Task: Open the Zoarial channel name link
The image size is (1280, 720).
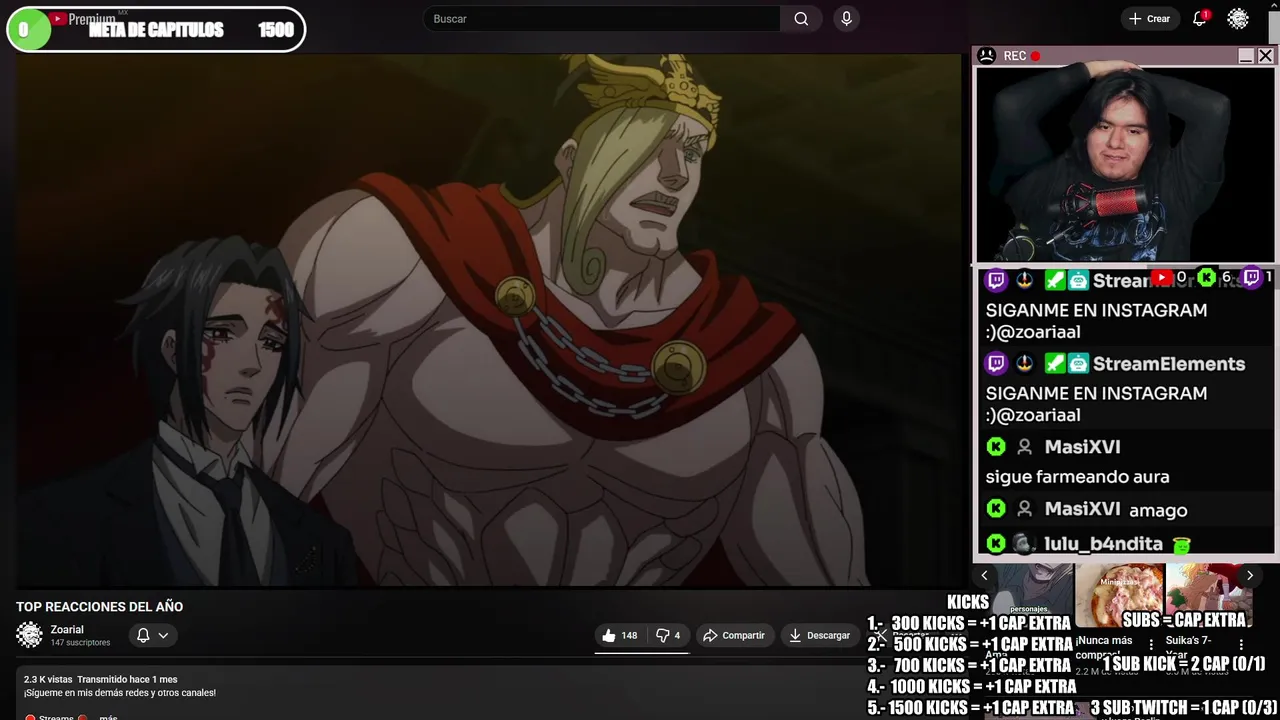Action: click(x=67, y=629)
